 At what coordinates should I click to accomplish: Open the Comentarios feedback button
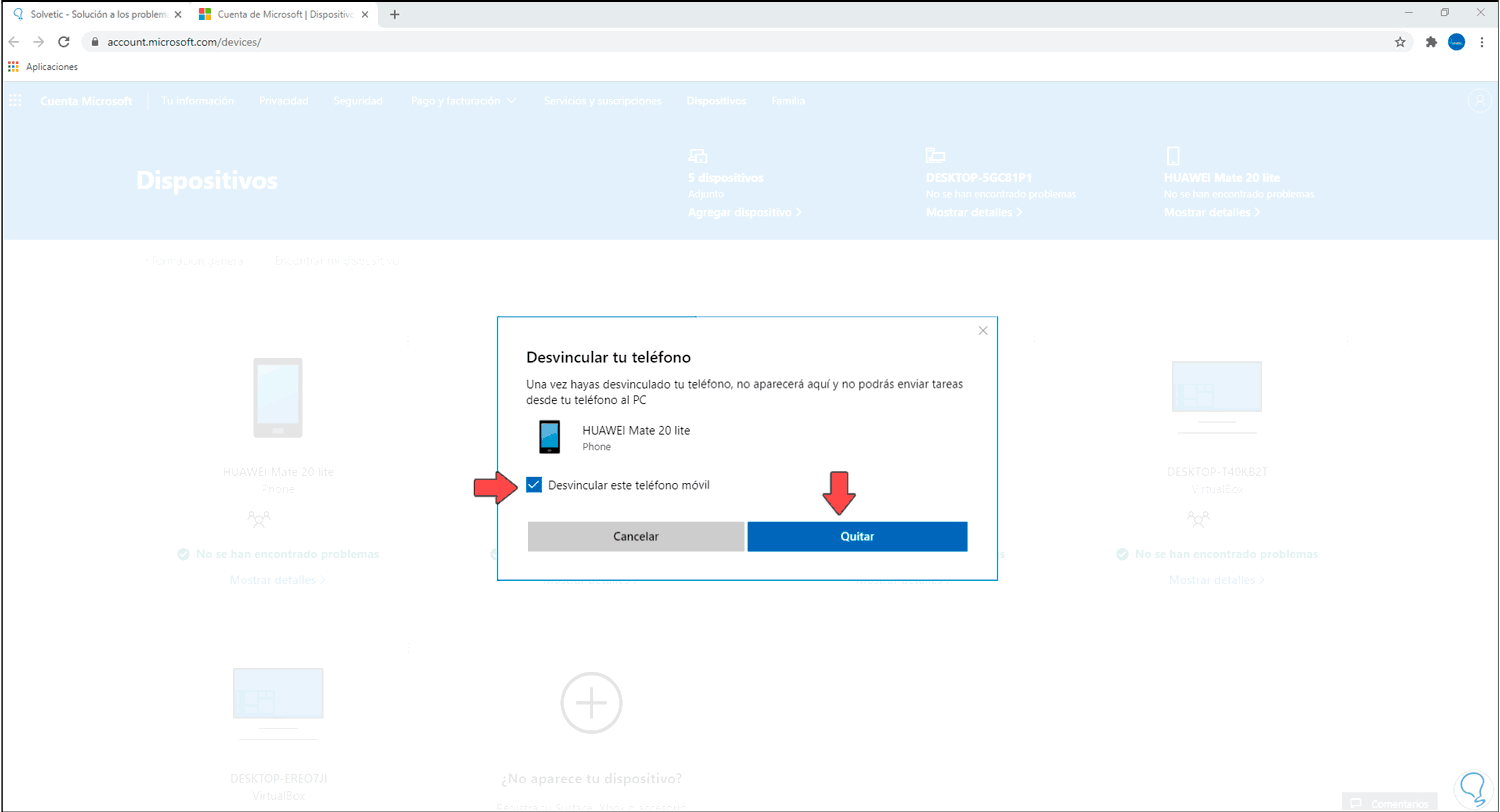click(1390, 802)
